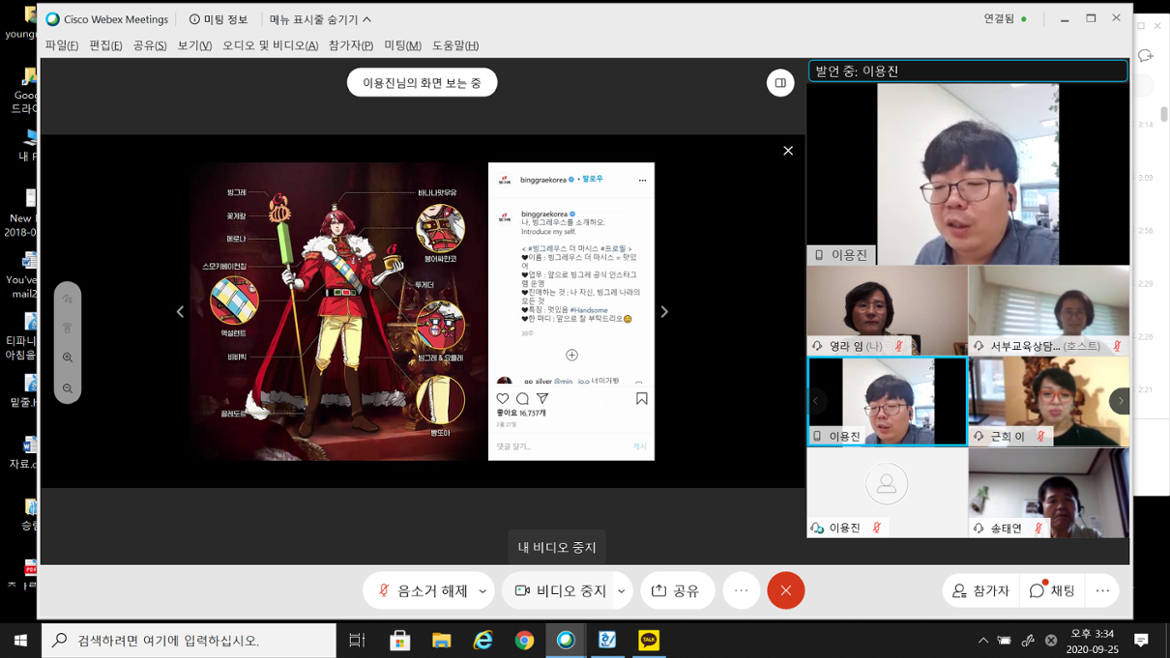Collapse menu bar via 메뉴 표시줄 숨기기
Screen dimensions: 1170x658
coord(320,19)
